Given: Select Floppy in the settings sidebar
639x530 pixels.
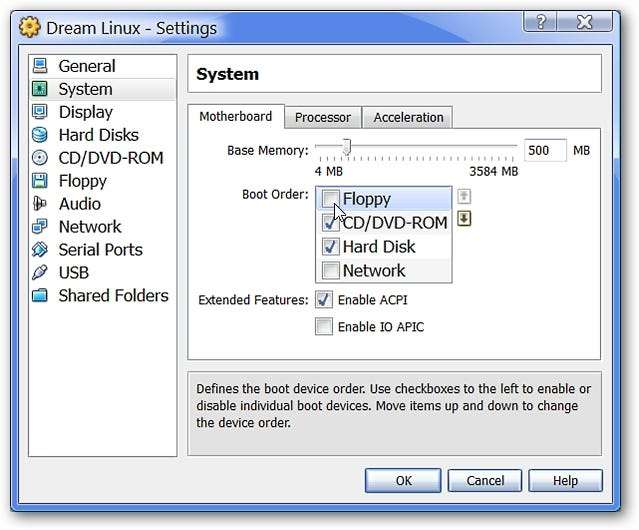Looking at the screenshot, I should pos(103,181).
